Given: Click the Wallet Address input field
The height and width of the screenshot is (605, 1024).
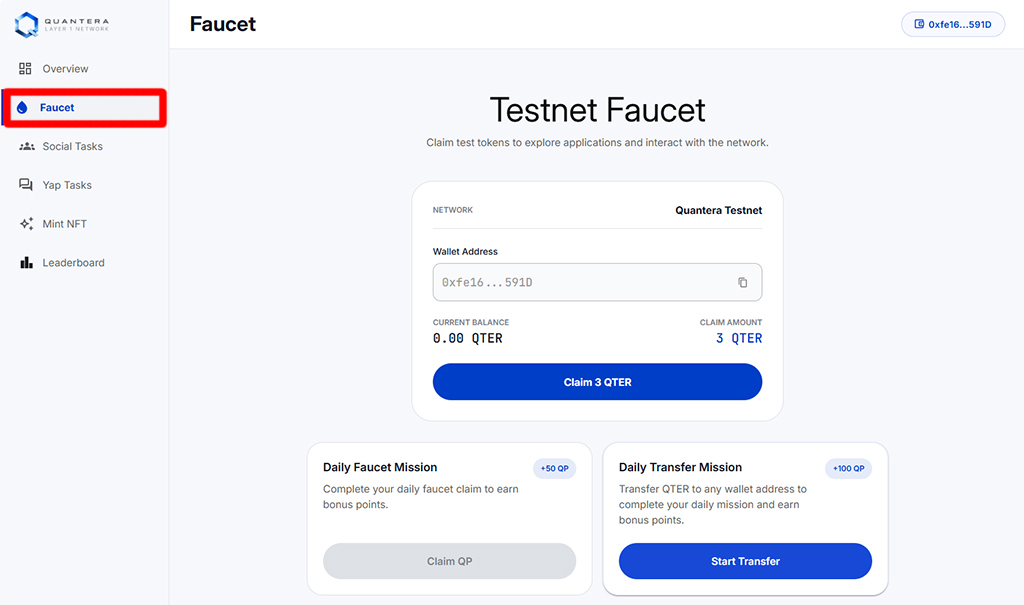Looking at the screenshot, I should click(597, 282).
